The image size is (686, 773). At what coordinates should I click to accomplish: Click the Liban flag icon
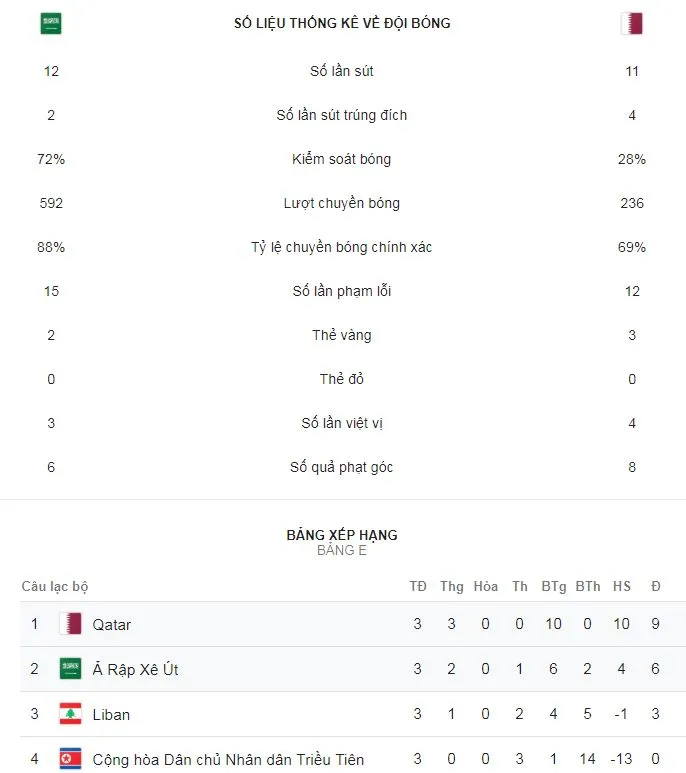coord(70,714)
